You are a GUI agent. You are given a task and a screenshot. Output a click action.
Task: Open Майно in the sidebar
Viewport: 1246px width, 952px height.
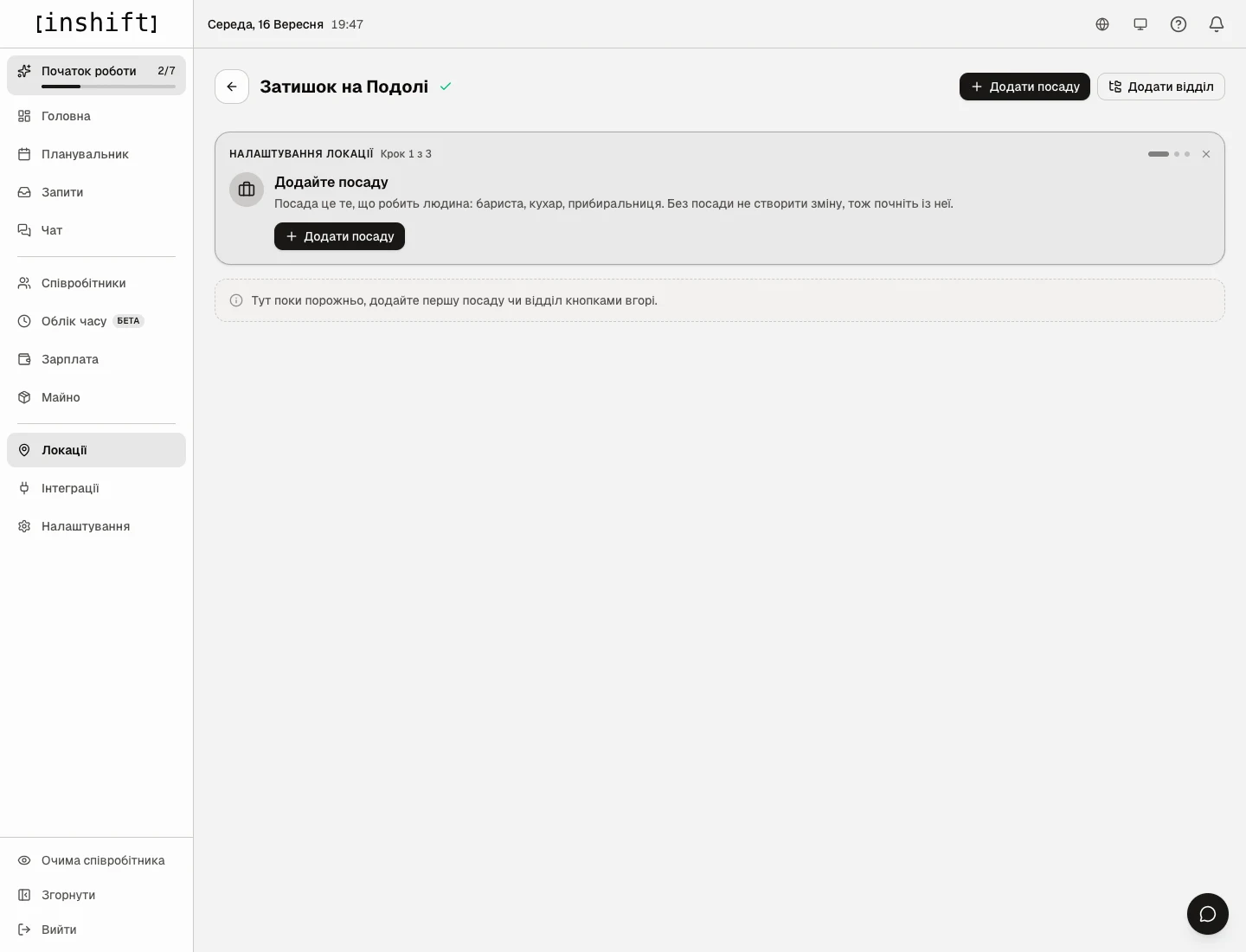pyautogui.click(x=96, y=397)
